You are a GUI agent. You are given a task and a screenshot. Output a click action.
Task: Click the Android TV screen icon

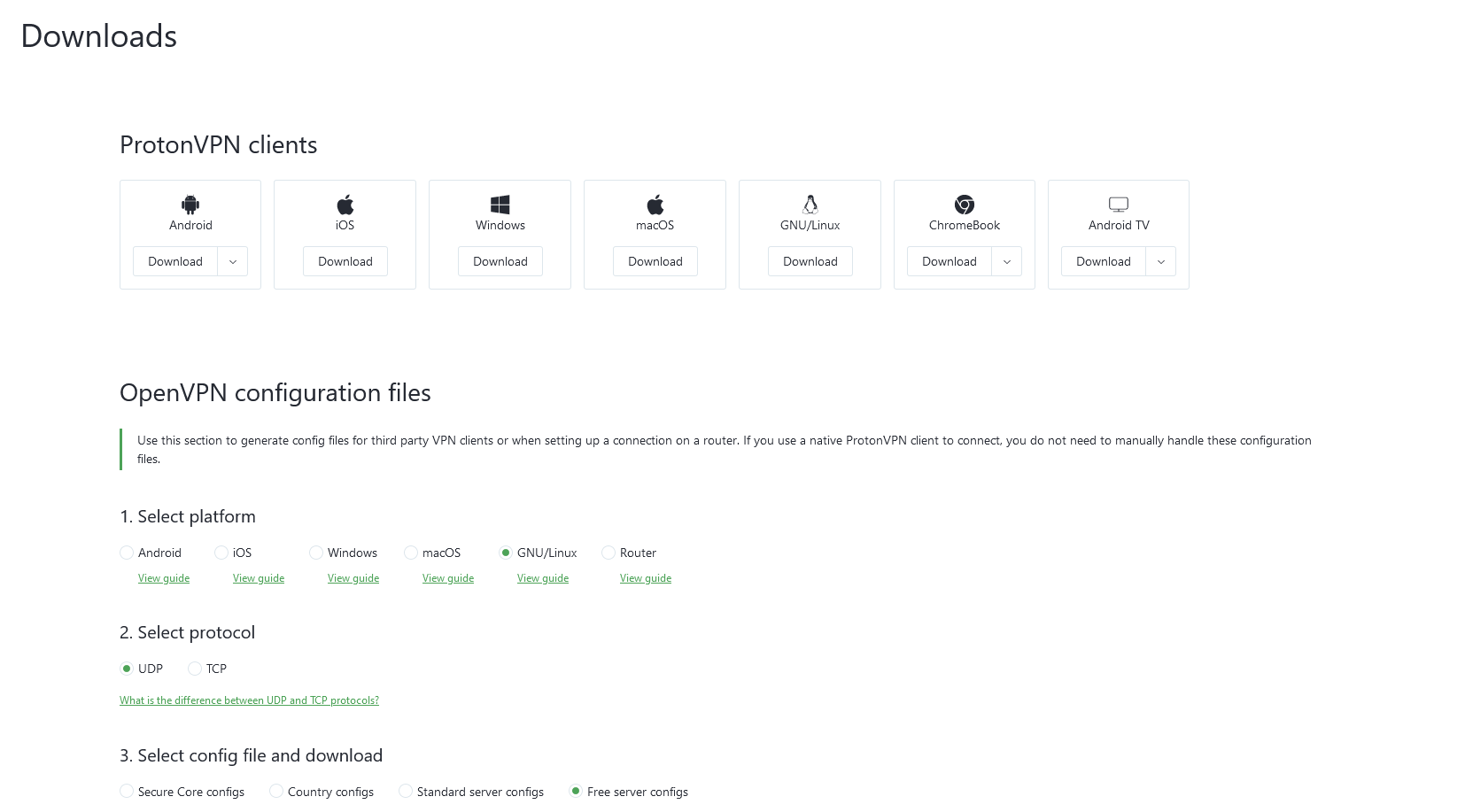click(x=1119, y=205)
